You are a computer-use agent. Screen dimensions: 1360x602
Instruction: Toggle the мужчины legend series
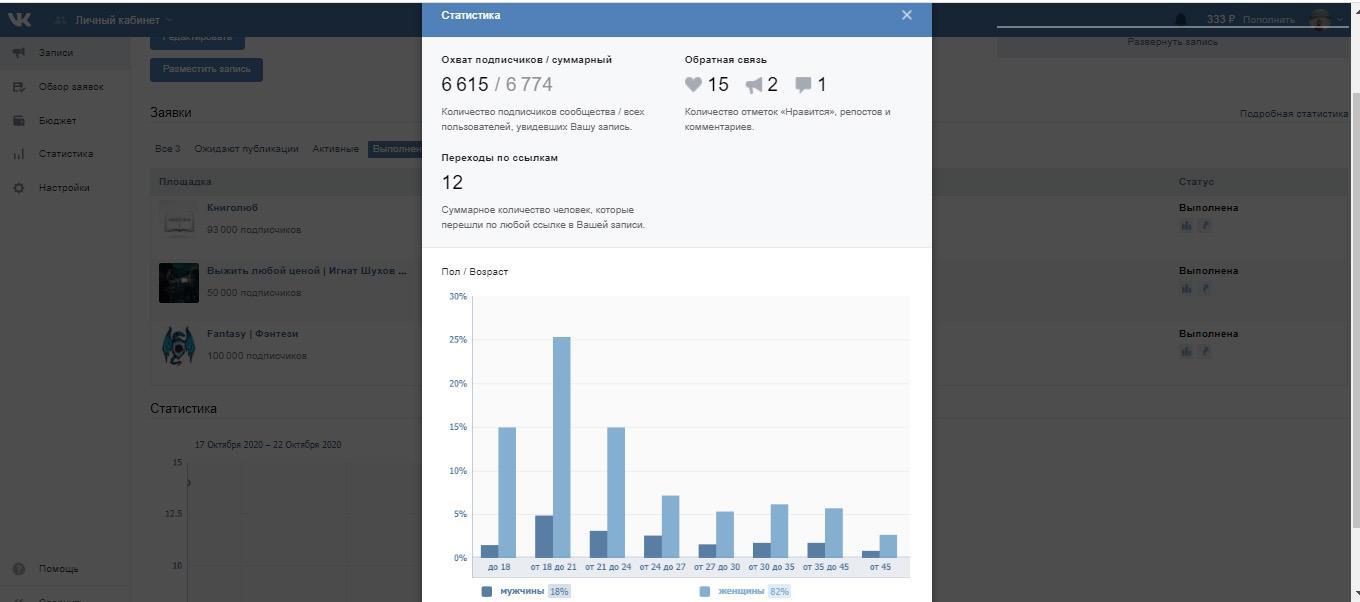[x=487, y=591]
